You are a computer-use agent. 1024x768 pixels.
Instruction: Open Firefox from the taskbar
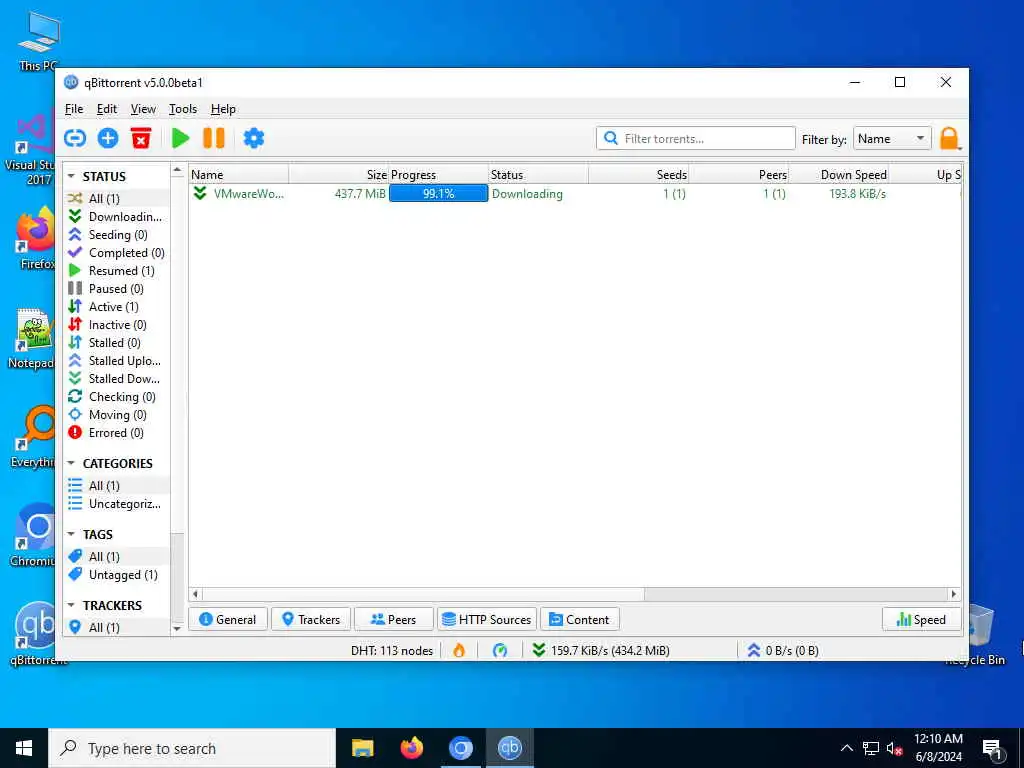tap(411, 748)
